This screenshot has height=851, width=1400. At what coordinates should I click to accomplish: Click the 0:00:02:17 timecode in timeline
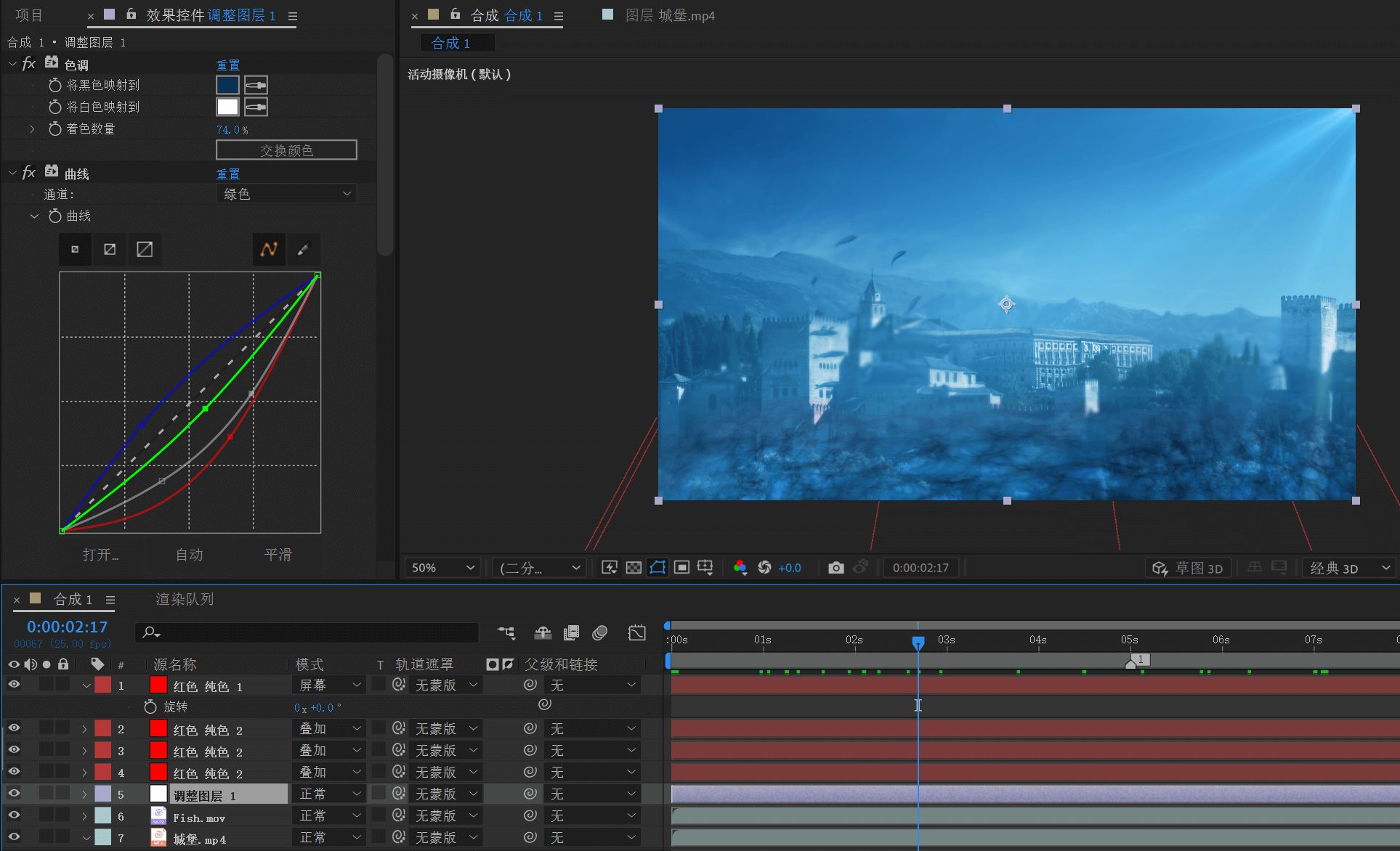(67, 627)
